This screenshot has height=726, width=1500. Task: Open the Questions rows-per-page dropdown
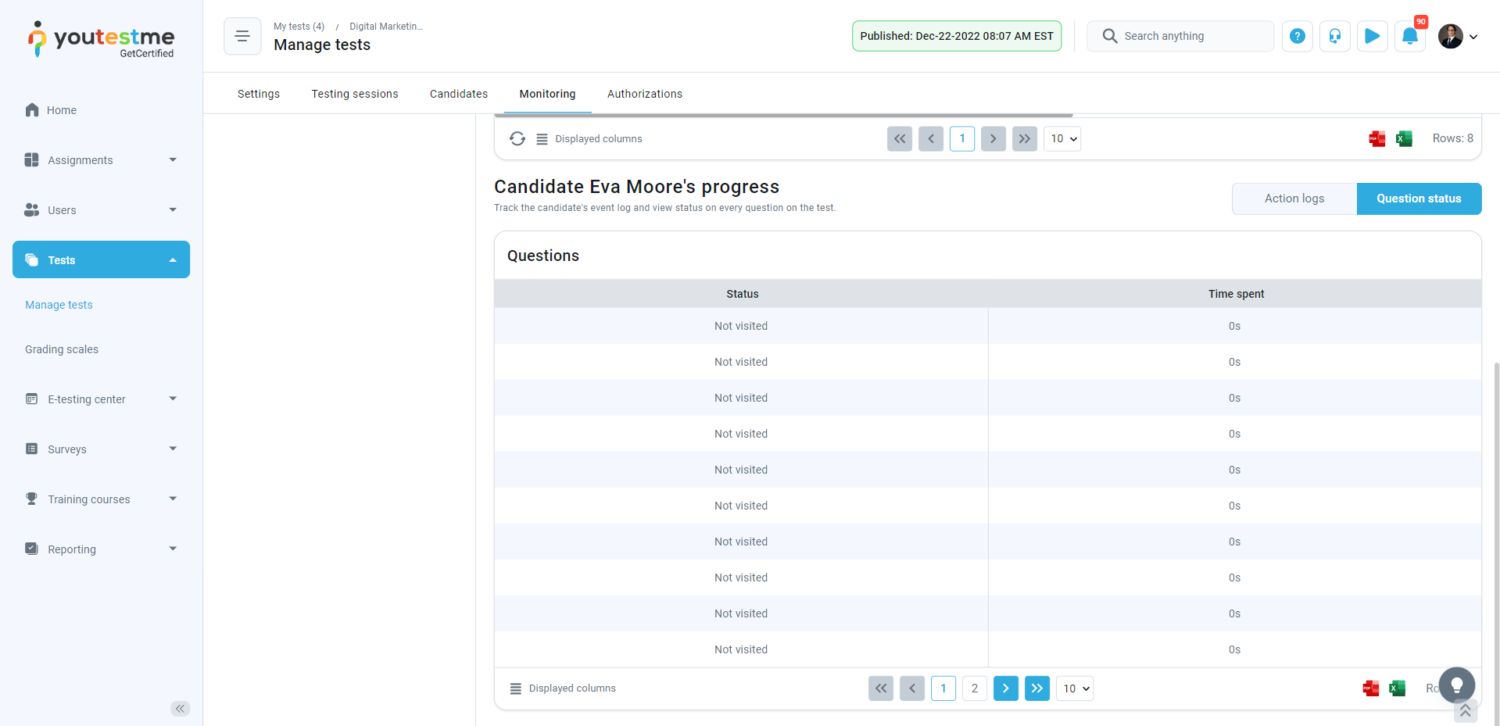click(1074, 688)
